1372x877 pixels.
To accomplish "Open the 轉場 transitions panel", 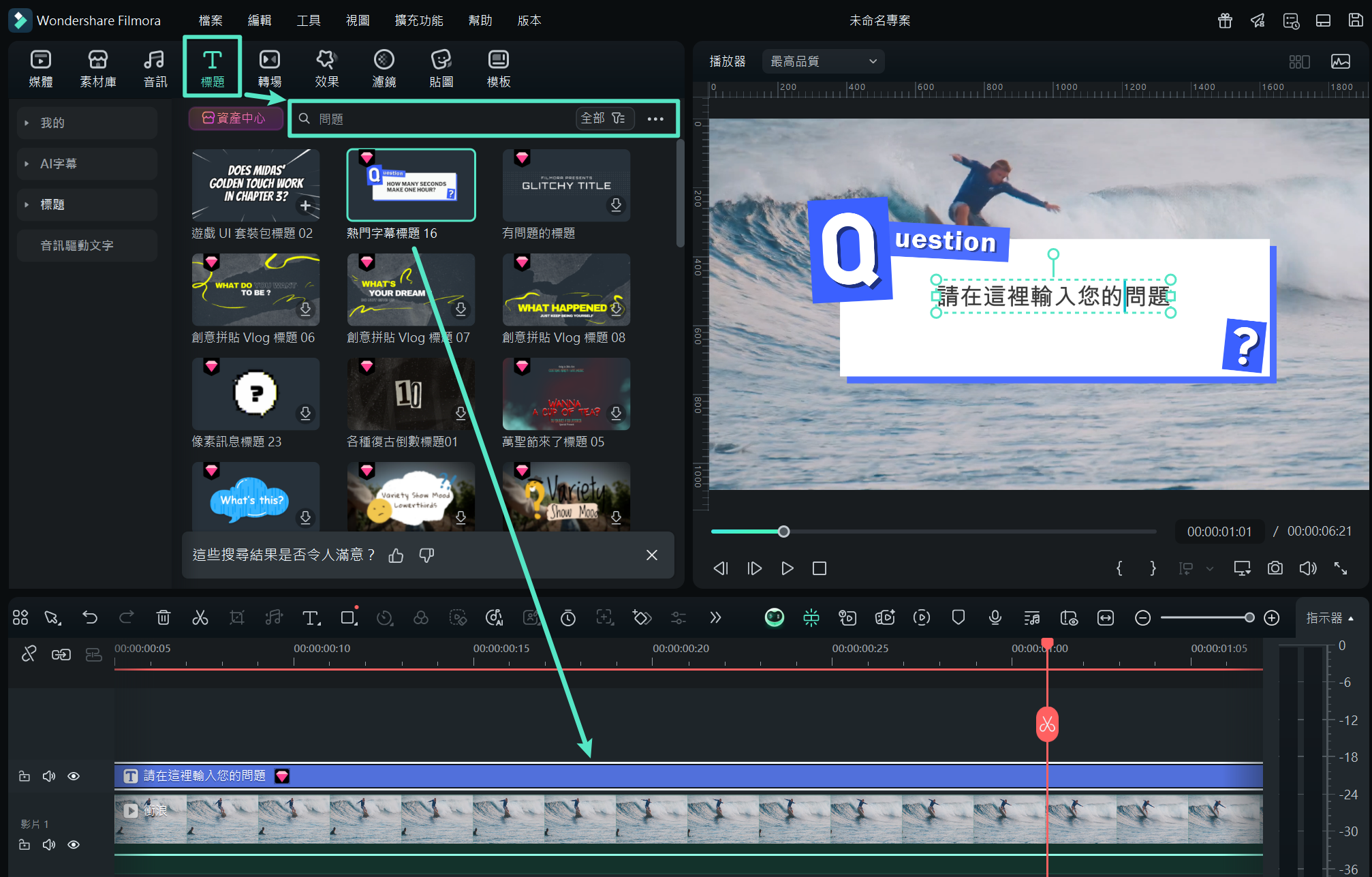I will click(269, 67).
